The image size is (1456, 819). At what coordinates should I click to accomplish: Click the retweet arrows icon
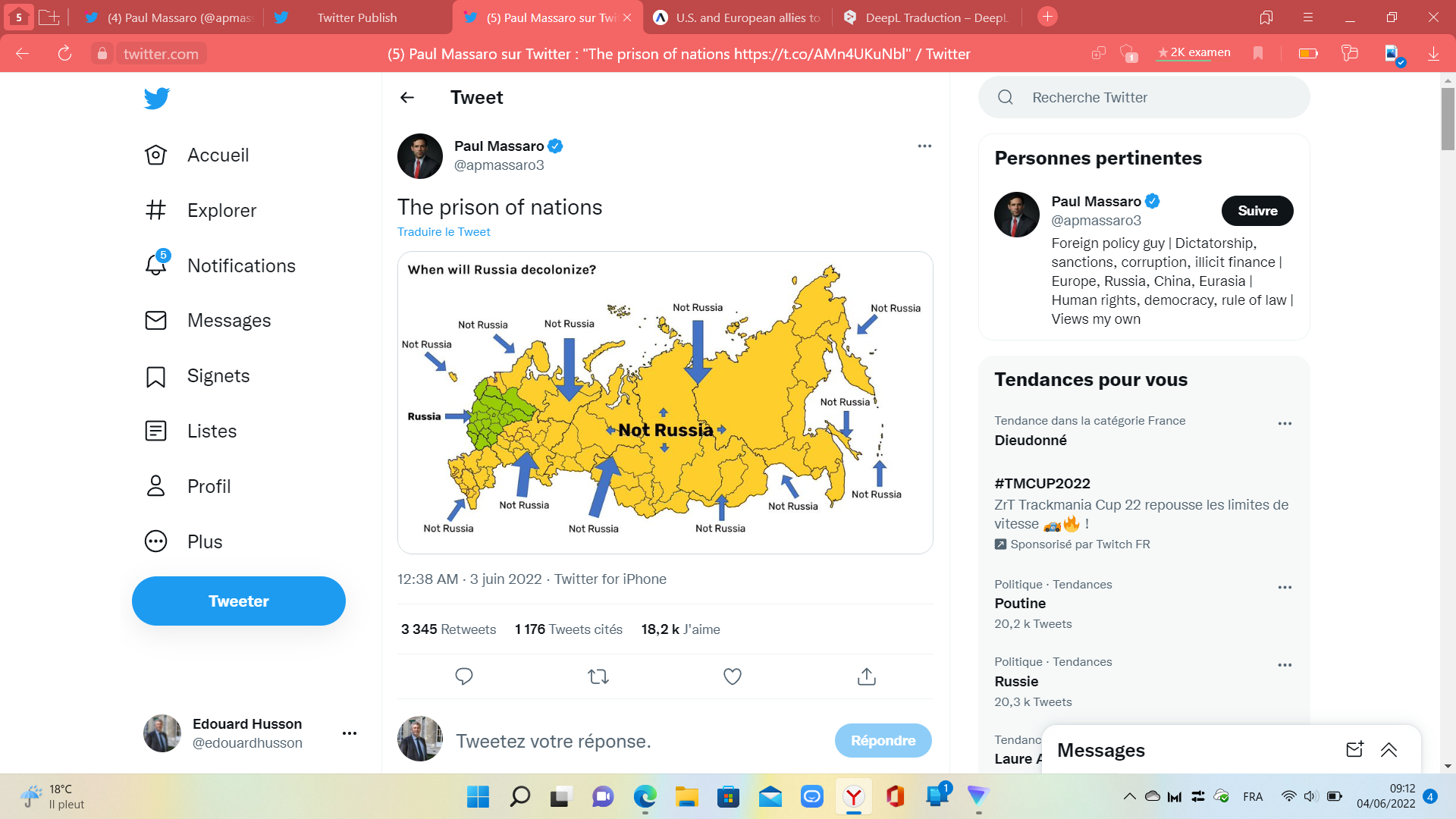(x=598, y=676)
